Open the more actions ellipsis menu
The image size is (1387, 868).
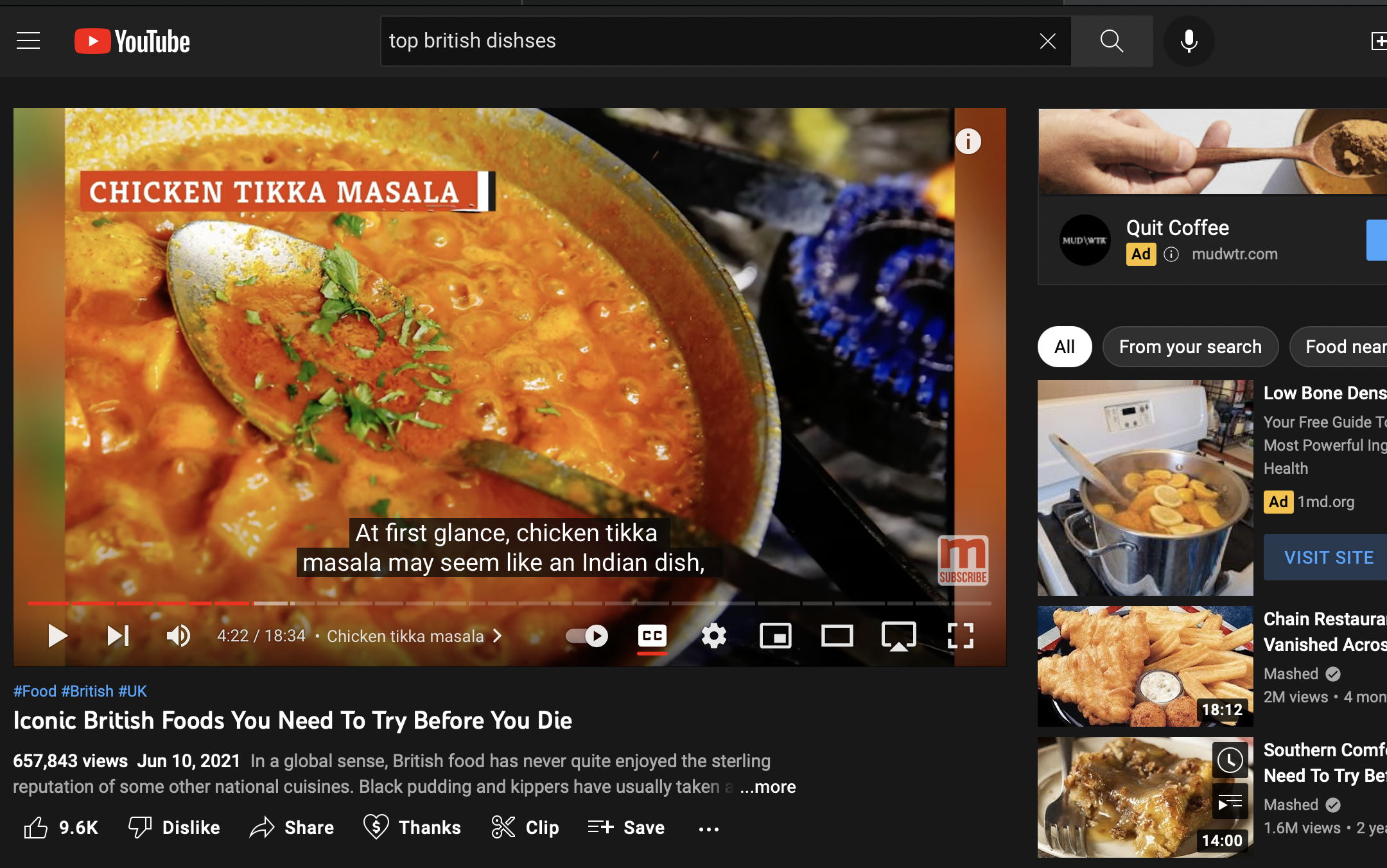coord(708,828)
